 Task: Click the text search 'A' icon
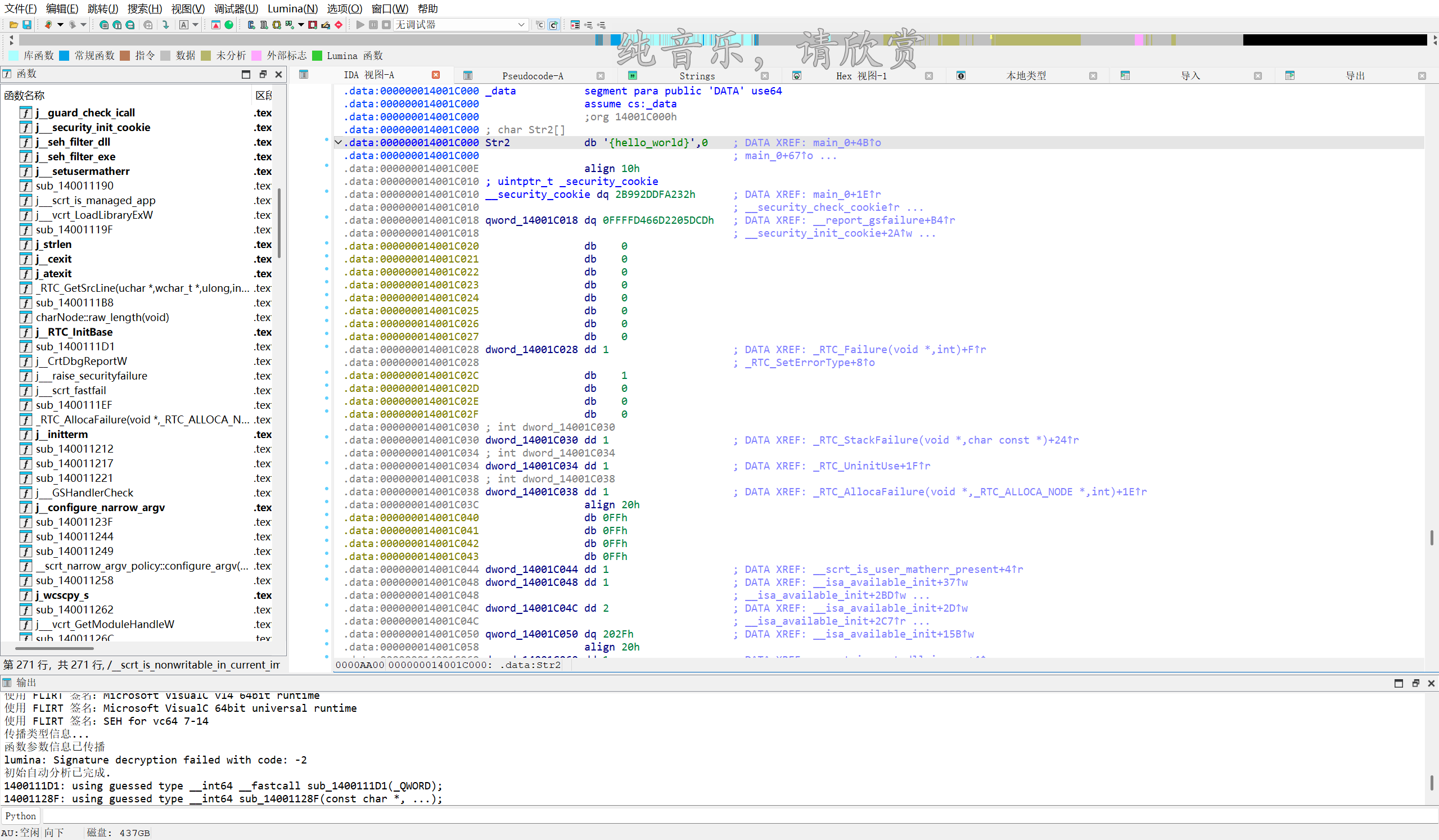click(183, 25)
